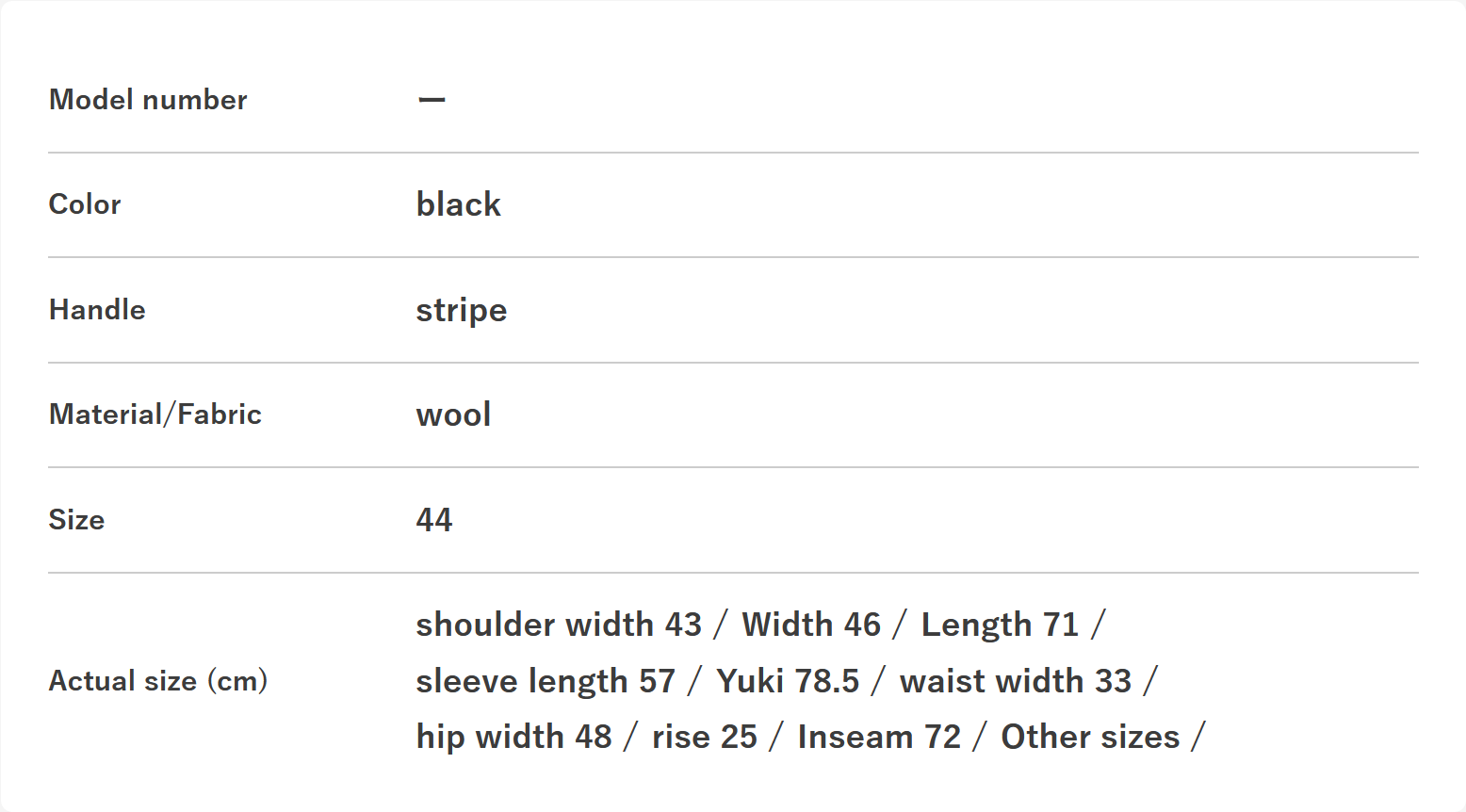Click the shoulder width 43 measurement
The image size is (1466, 812).
coord(559,625)
